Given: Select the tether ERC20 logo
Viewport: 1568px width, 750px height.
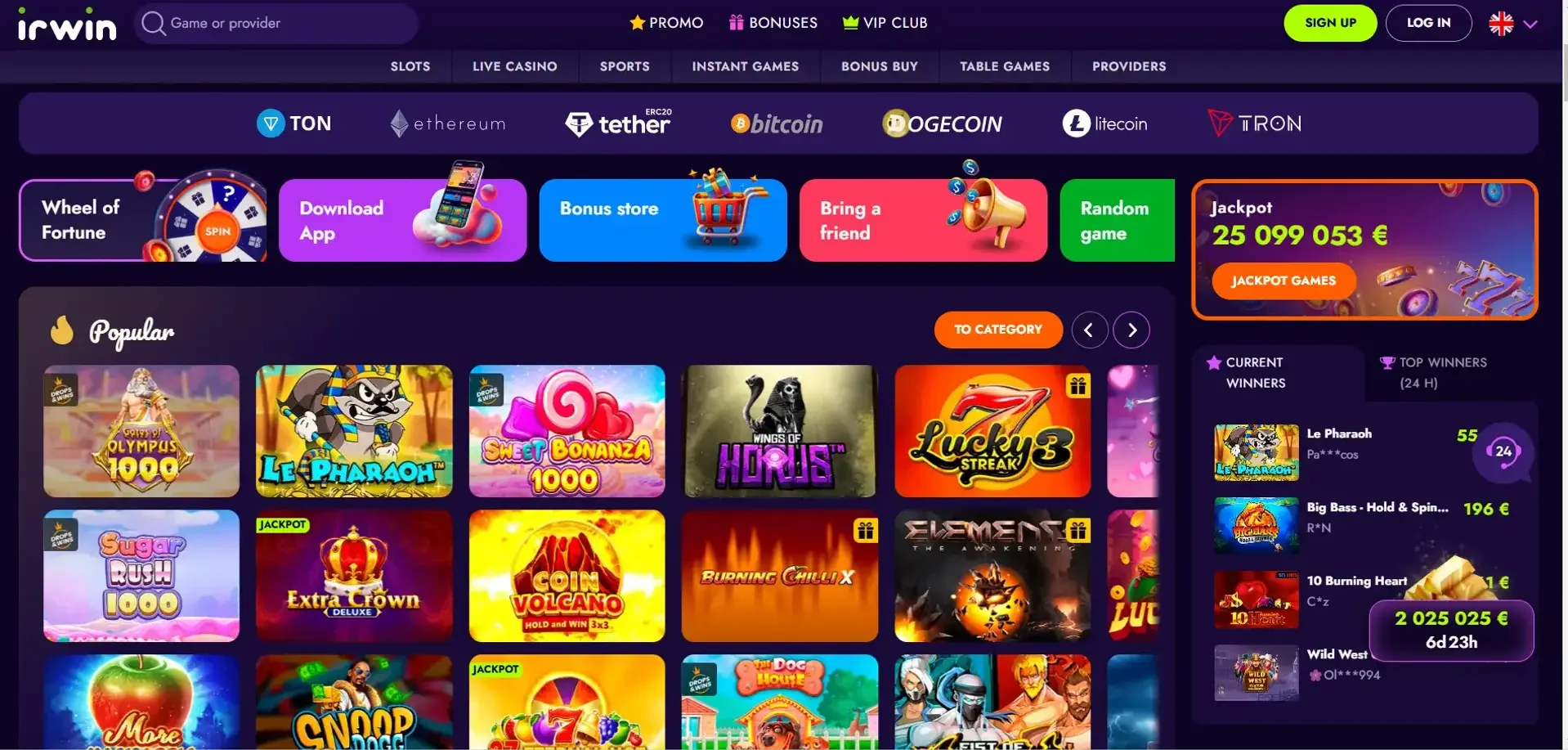Looking at the screenshot, I should click(619, 124).
